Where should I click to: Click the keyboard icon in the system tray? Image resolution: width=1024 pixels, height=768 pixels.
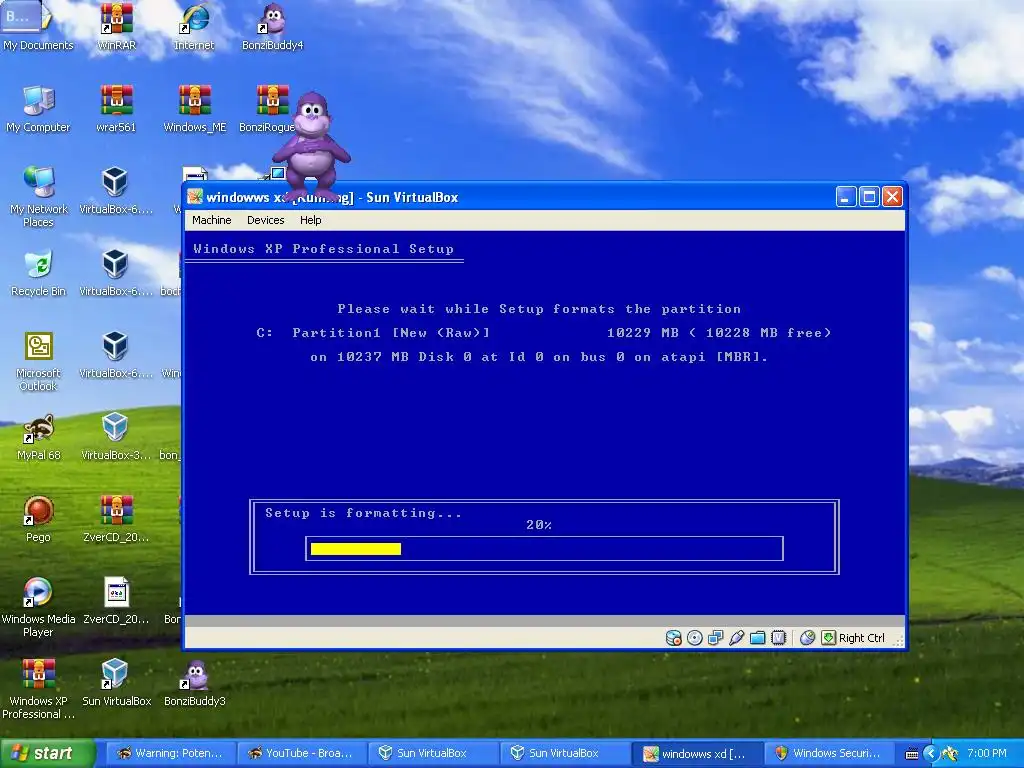coord(912,754)
